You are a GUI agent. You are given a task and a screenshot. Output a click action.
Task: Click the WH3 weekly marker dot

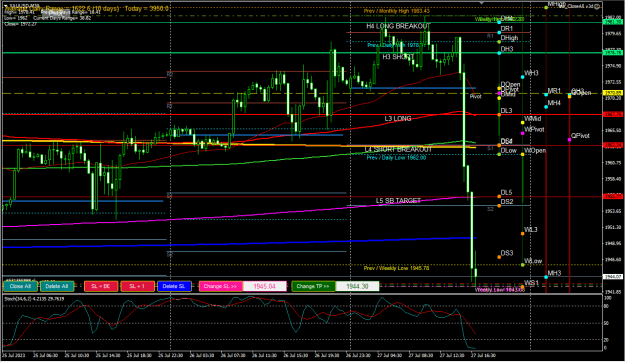tap(523, 77)
